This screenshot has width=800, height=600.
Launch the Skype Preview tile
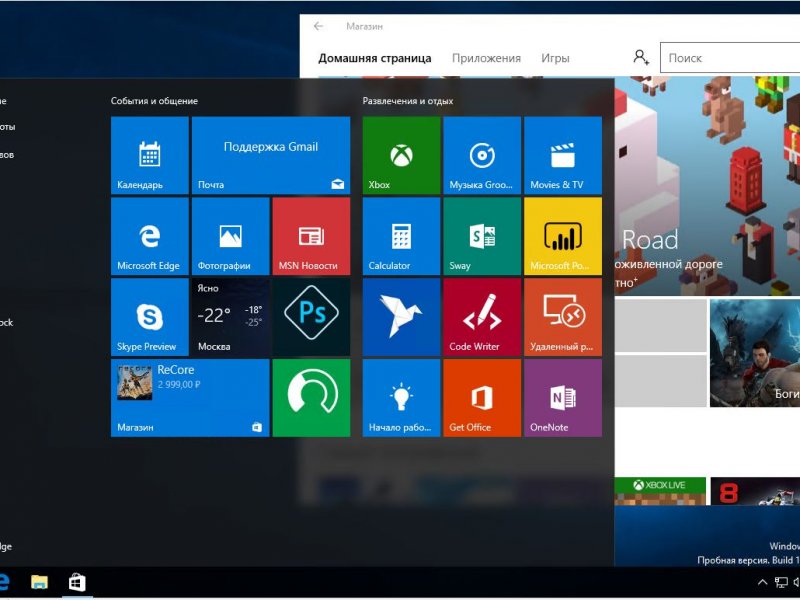[x=149, y=317]
